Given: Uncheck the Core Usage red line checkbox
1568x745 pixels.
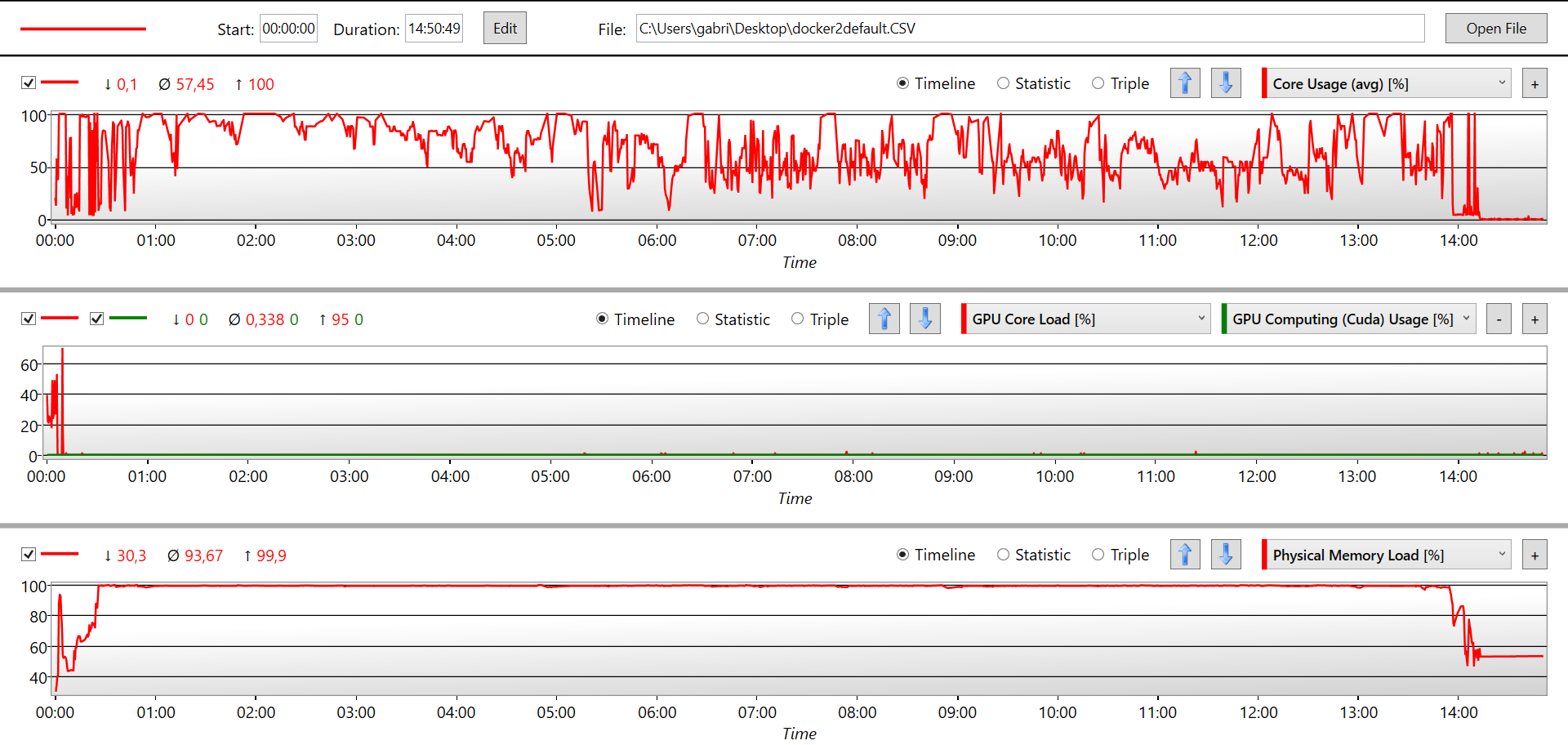Looking at the screenshot, I should coord(29,83).
